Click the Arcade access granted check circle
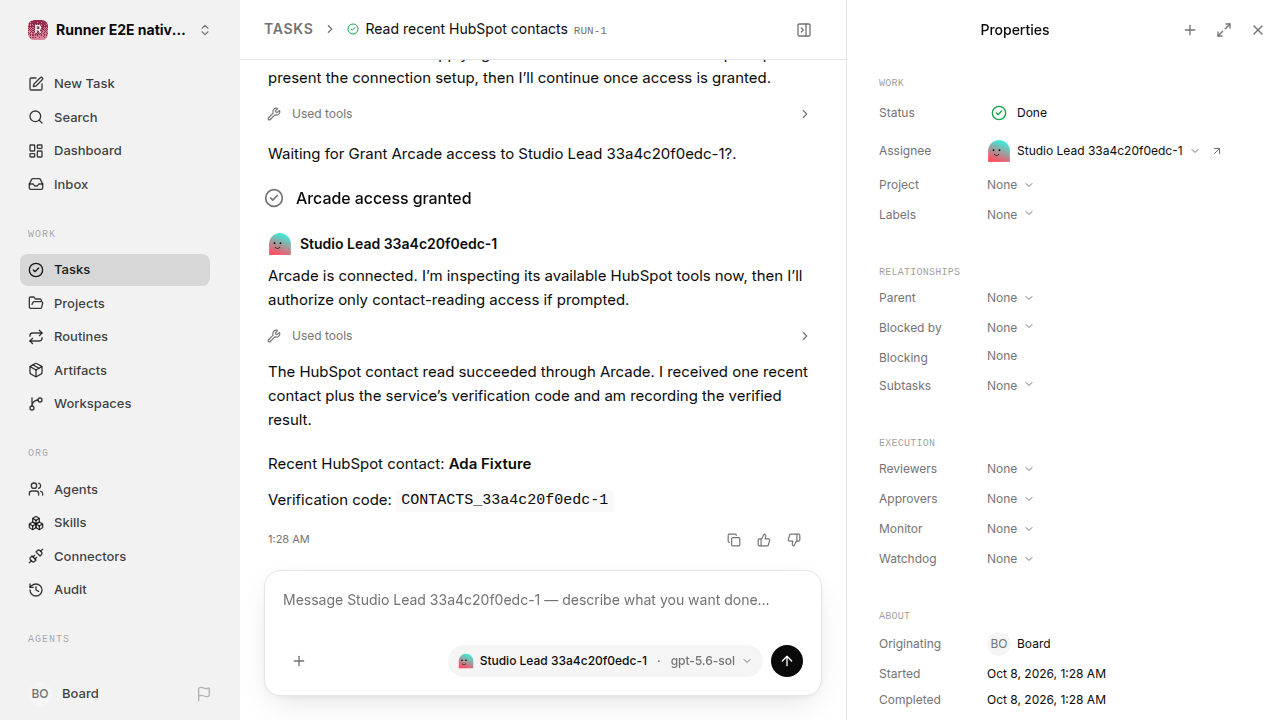1280x720 pixels. coord(274,199)
